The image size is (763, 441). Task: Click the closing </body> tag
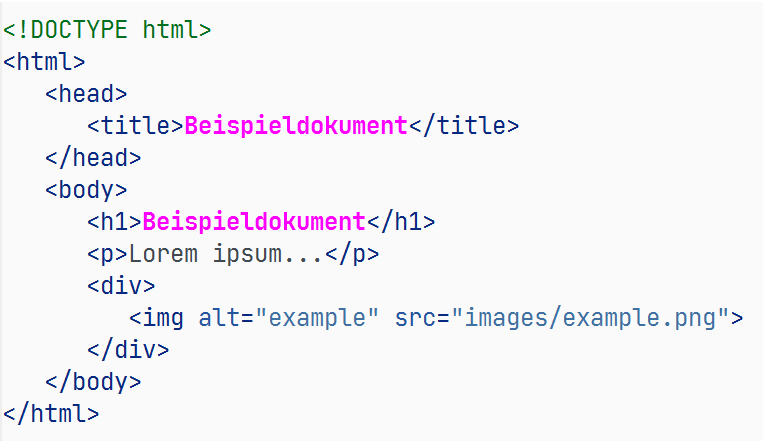point(93,382)
